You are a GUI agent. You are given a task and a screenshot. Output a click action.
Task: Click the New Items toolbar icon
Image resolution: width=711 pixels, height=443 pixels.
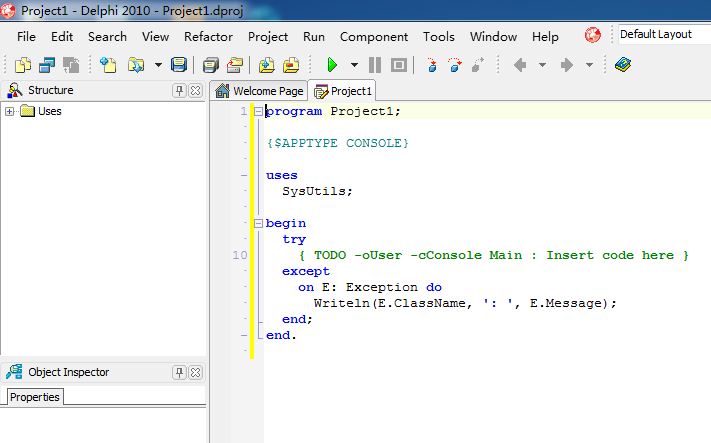(23, 65)
